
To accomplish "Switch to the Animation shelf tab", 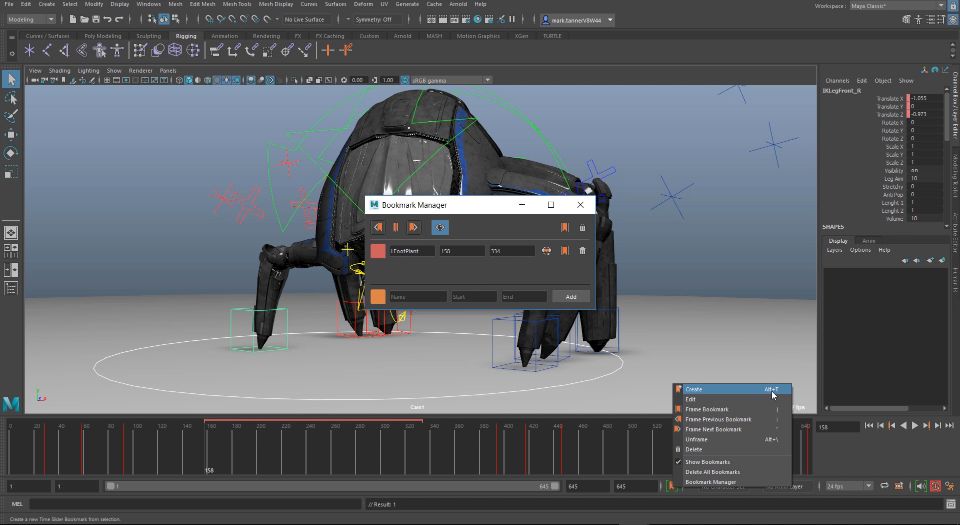I will 225,36.
